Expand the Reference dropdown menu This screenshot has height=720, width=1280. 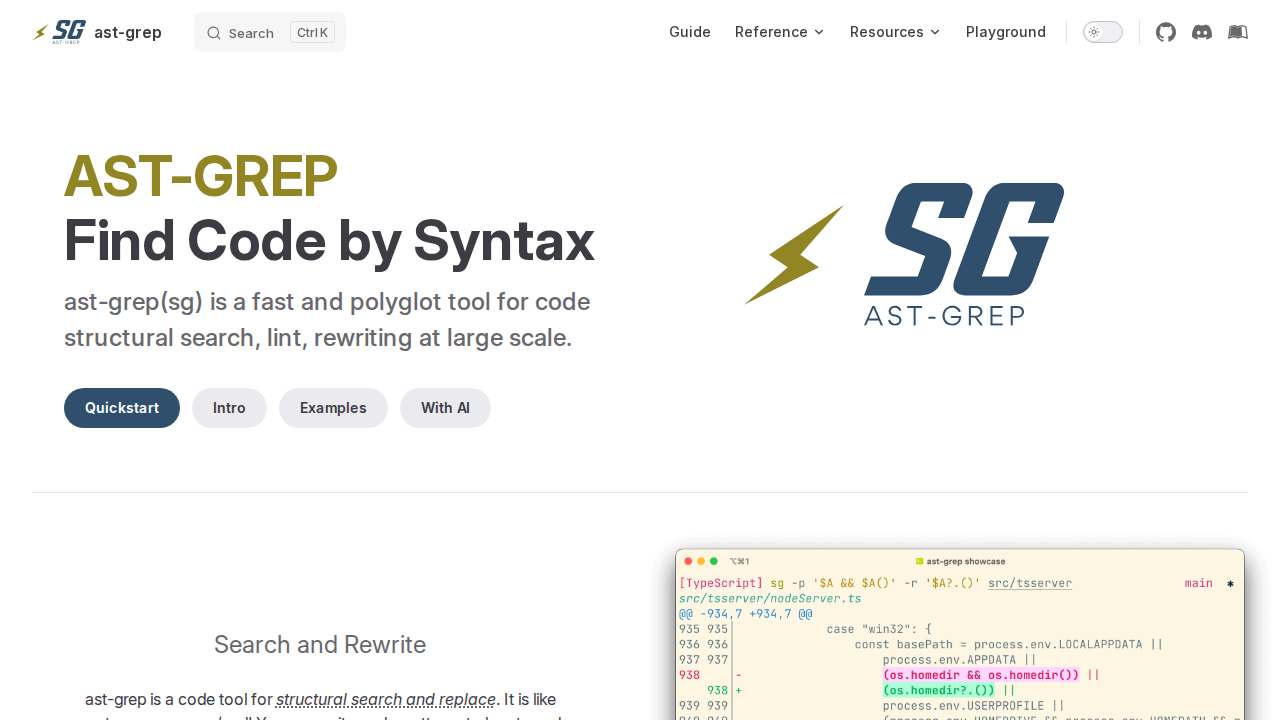tap(779, 32)
